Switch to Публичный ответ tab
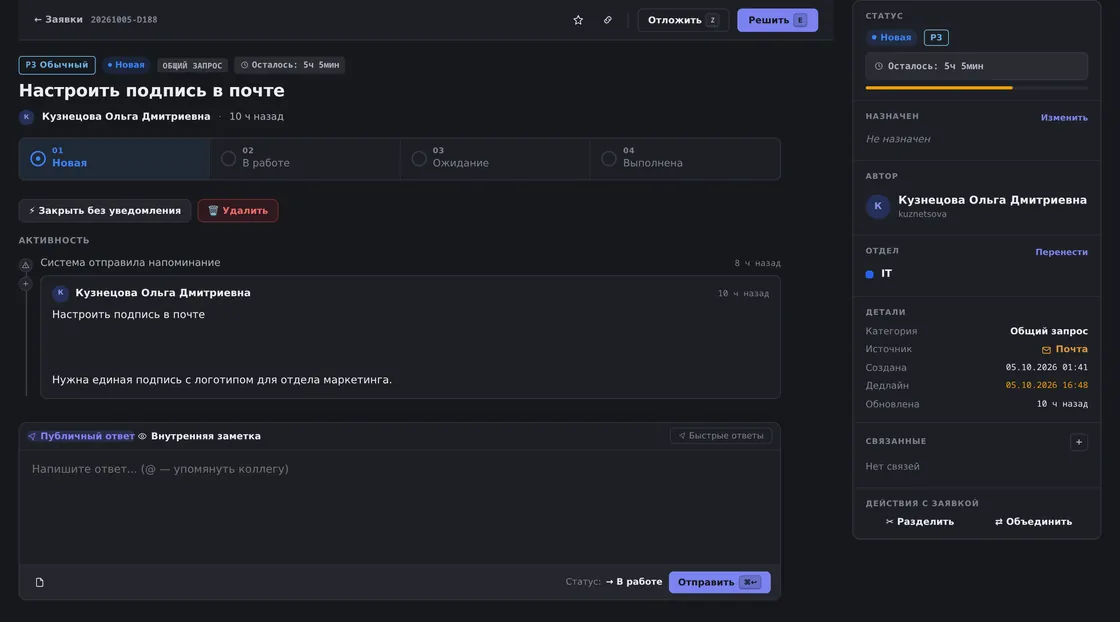Screen dimensions: 1120x622 click(81, 436)
